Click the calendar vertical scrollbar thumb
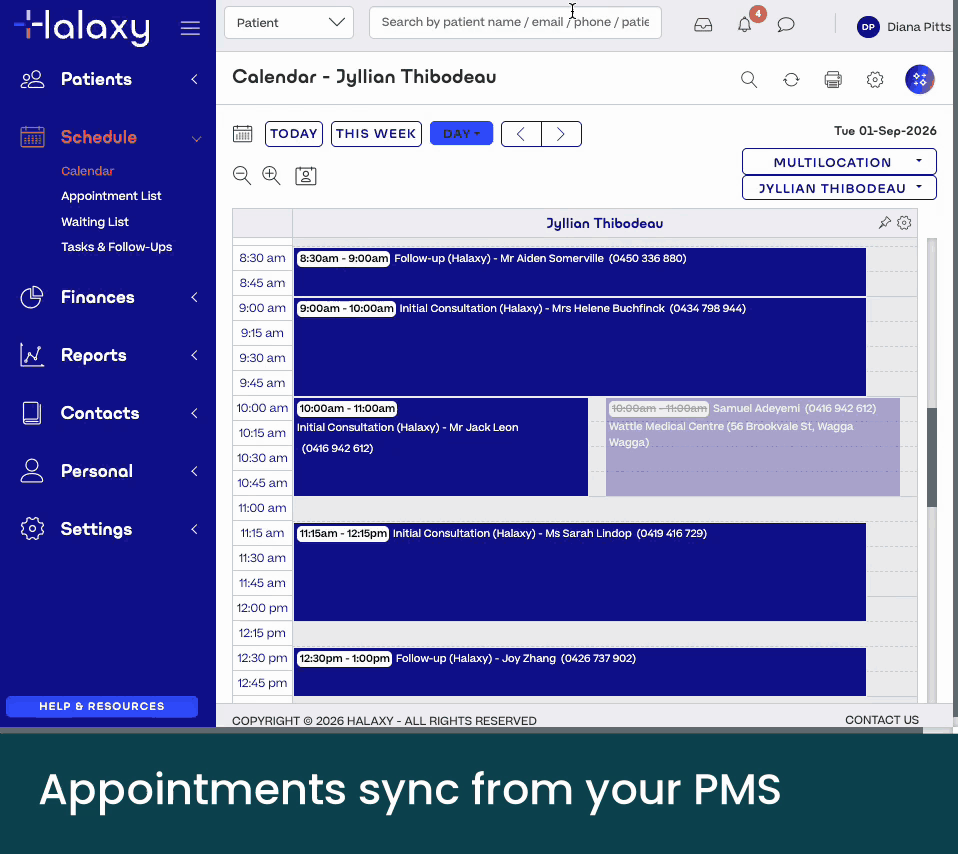Image resolution: width=958 pixels, height=854 pixels. [x=932, y=457]
